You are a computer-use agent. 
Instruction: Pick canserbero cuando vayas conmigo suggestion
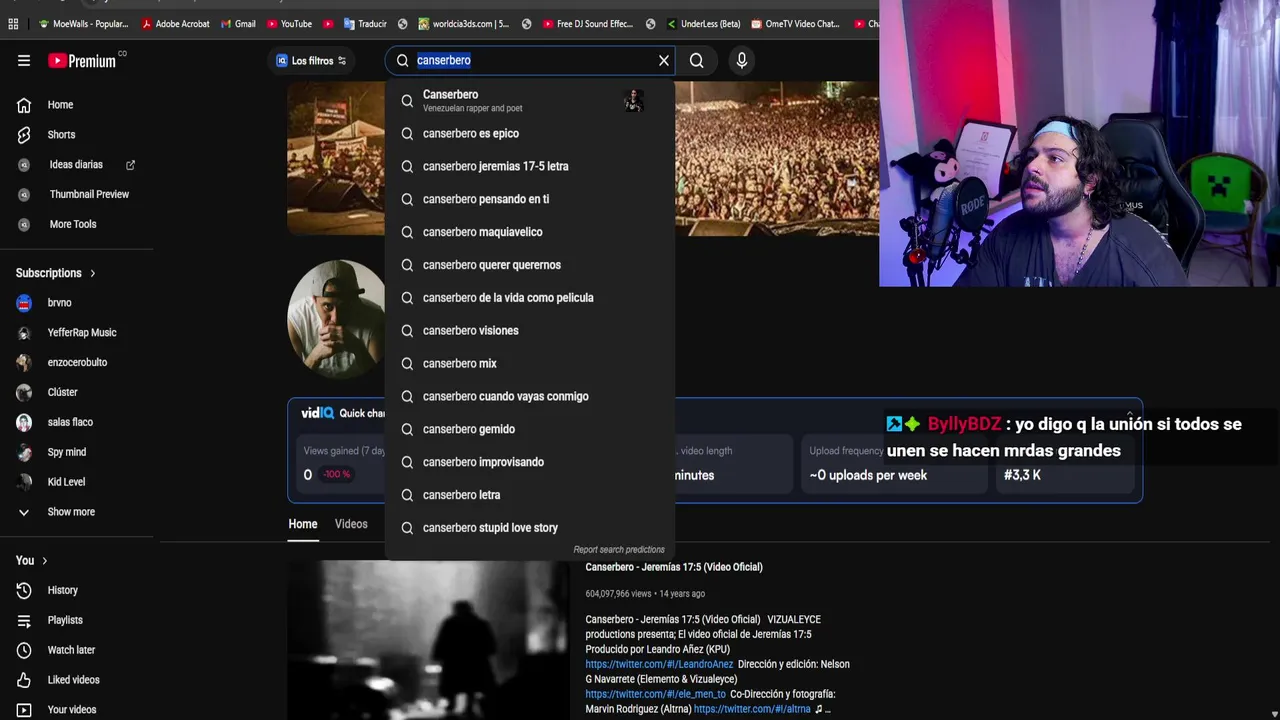click(530, 397)
